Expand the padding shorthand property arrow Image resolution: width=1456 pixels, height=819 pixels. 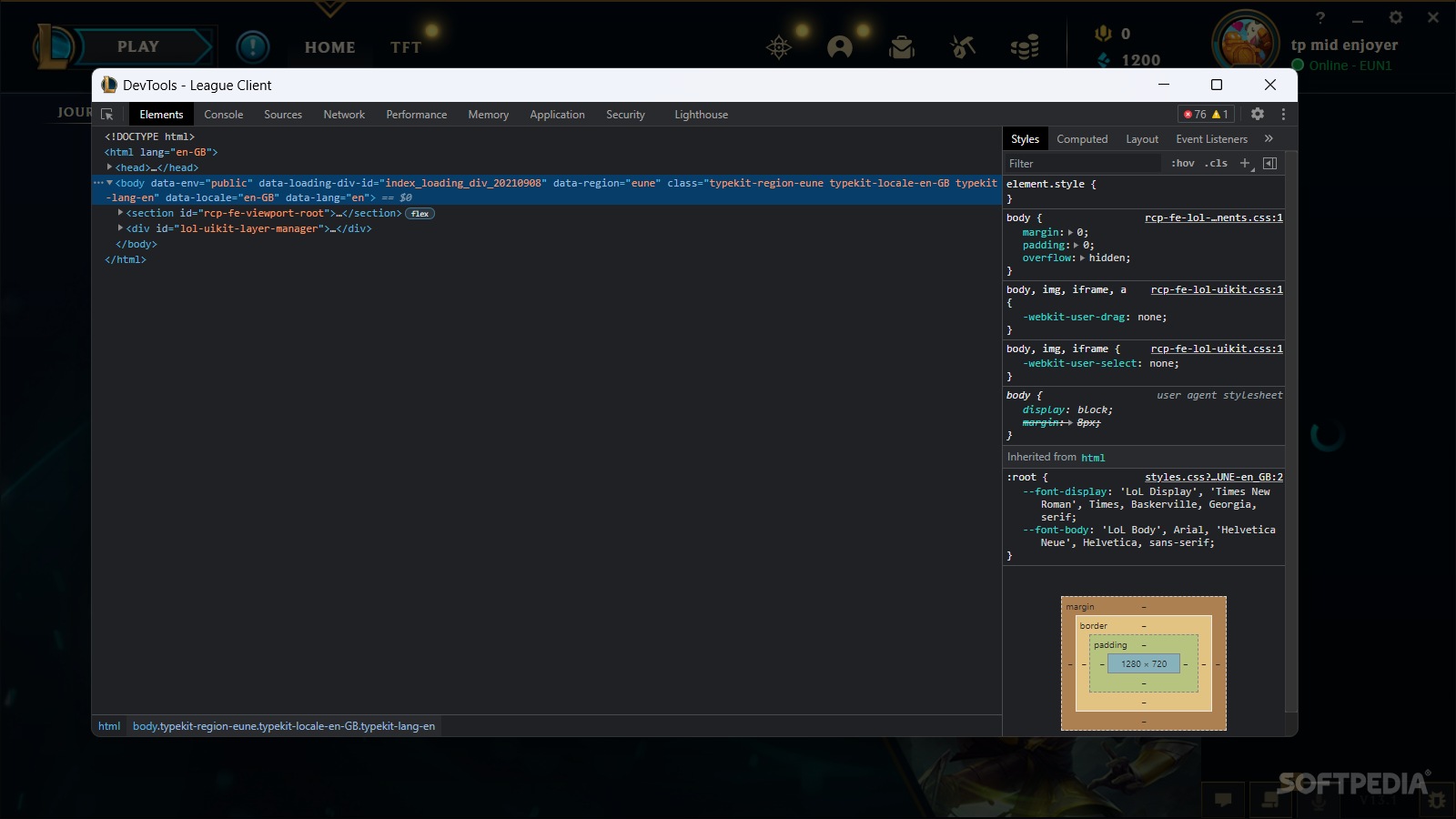[1076, 245]
